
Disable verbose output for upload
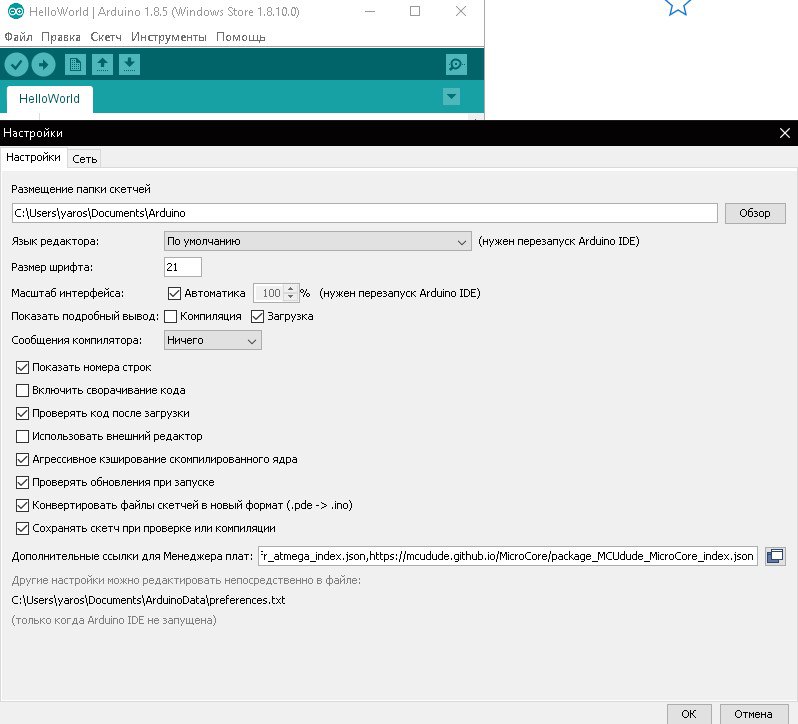tap(258, 316)
